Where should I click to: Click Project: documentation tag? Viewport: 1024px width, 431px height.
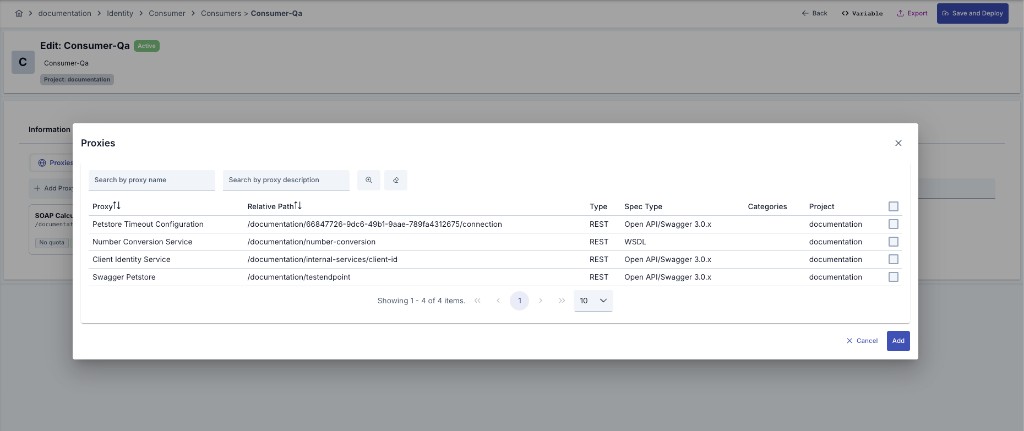78,79
